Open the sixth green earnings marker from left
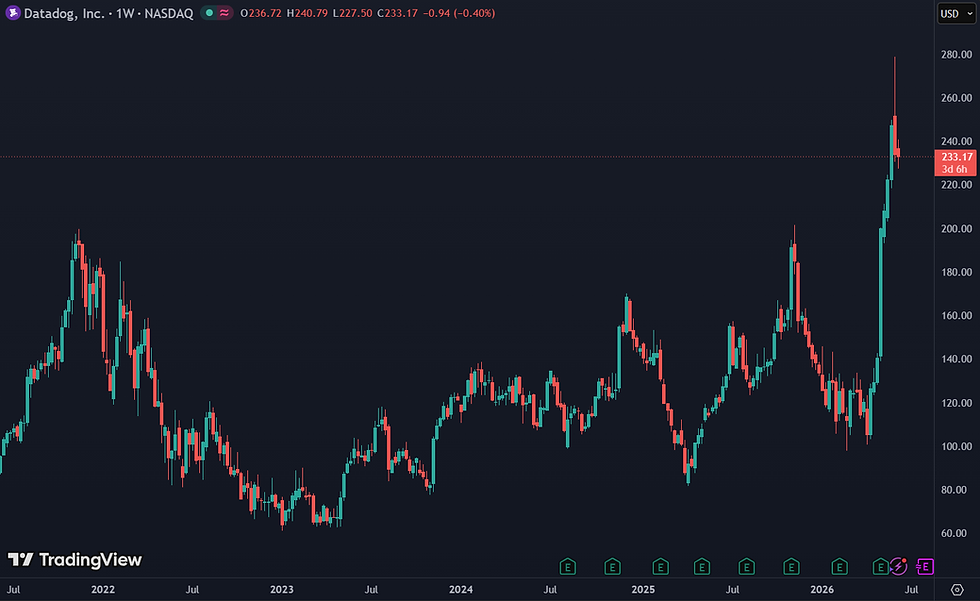 click(791, 567)
